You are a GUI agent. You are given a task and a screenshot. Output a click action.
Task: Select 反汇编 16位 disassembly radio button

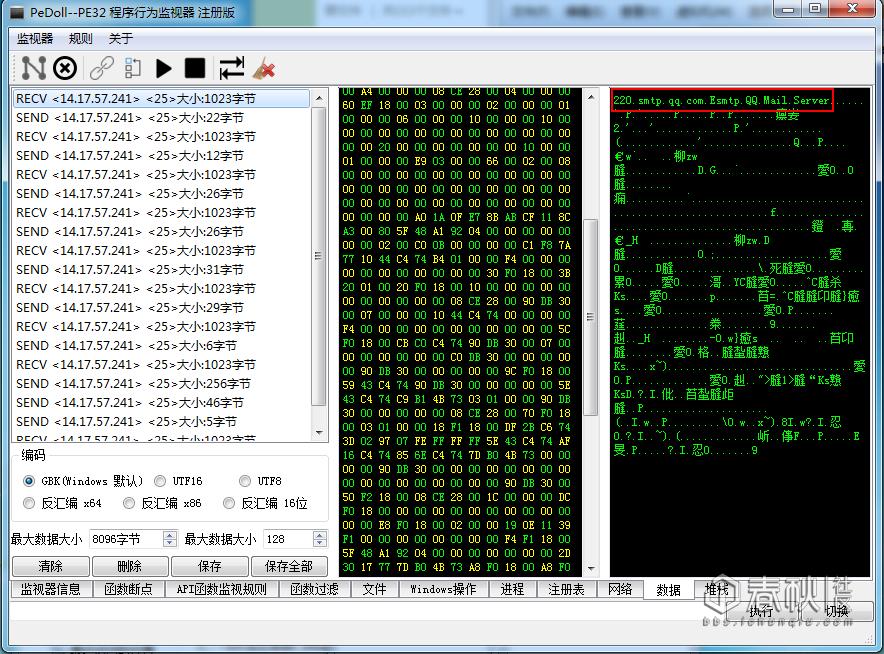[228, 503]
